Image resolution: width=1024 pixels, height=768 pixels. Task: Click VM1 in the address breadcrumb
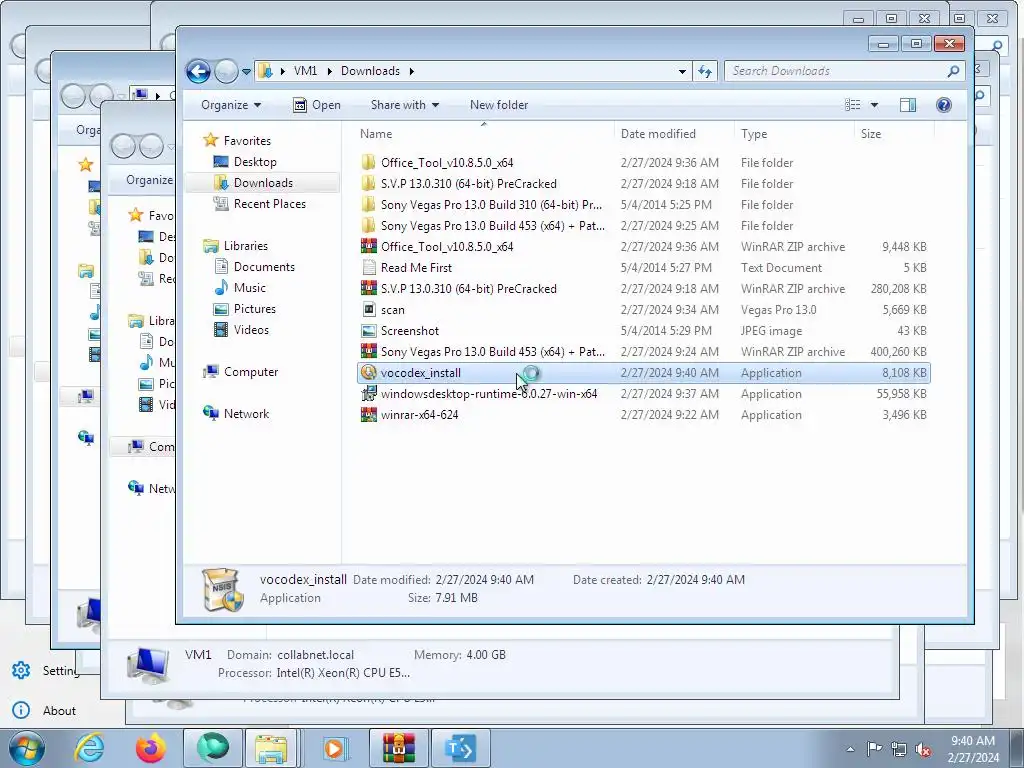pyautogui.click(x=305, y=71)
